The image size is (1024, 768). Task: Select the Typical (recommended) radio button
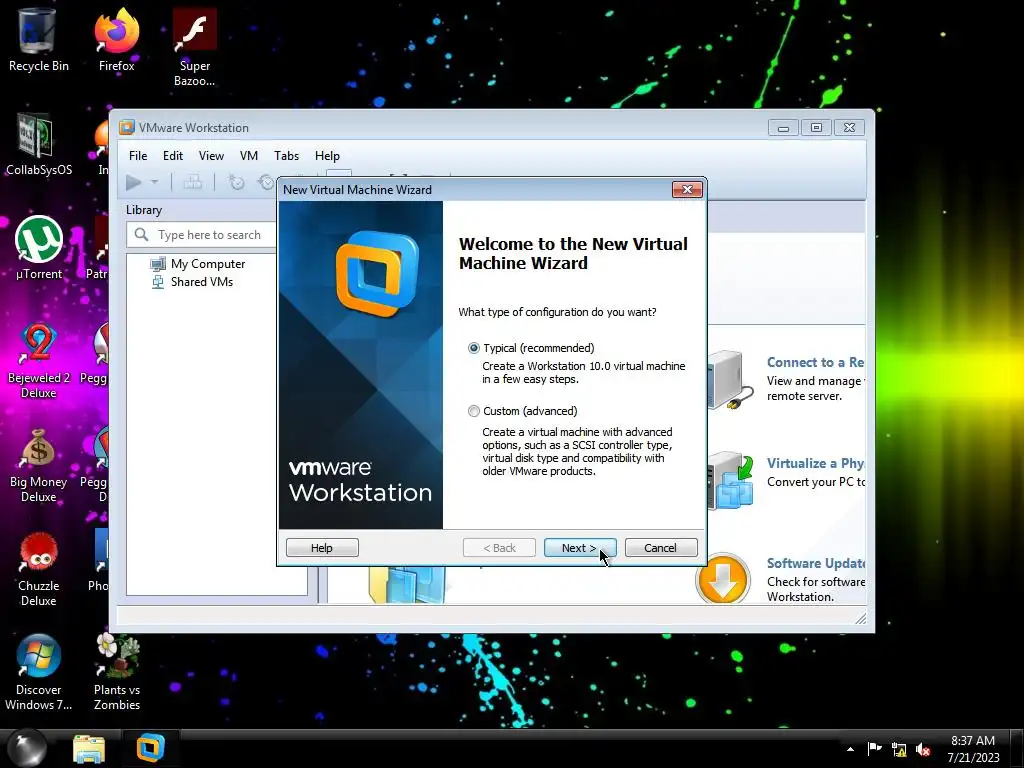473,348
